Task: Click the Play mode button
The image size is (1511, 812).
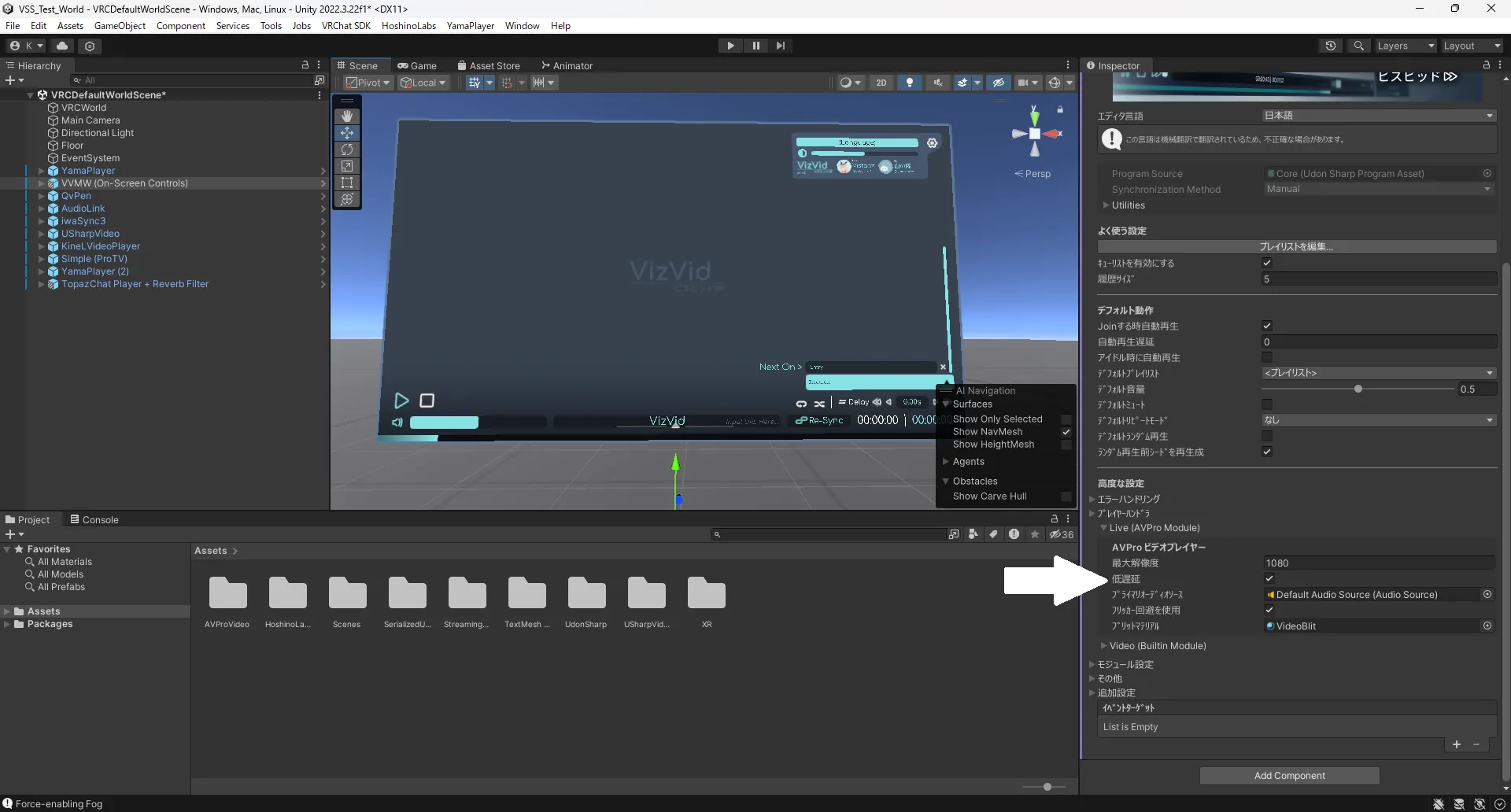Action: pyautogui.click(x=730, y=46)
